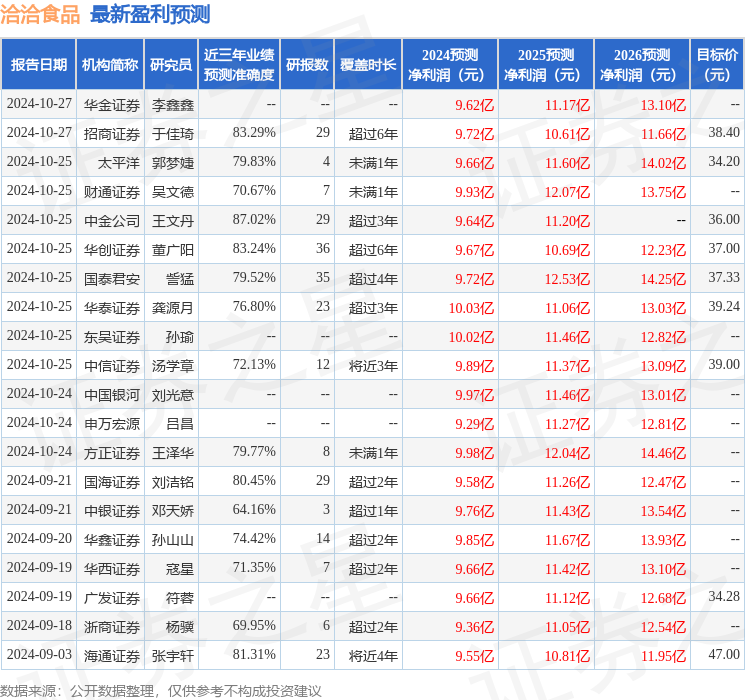The height and width of the screenshot is (700, 745).
Task: Click the 华西证券 institution cell
Action: coord(112,569)
